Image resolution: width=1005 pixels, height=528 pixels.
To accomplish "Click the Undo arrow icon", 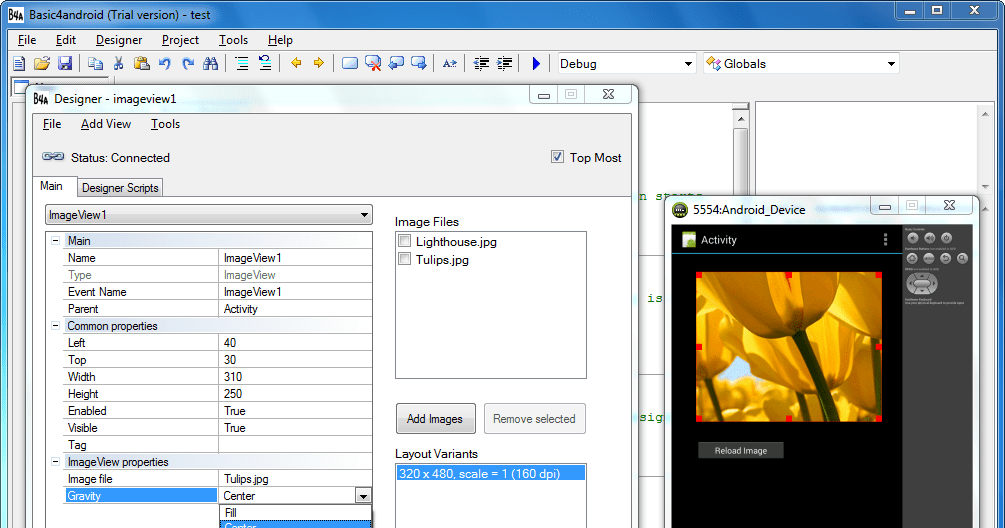I will (164, 63).
